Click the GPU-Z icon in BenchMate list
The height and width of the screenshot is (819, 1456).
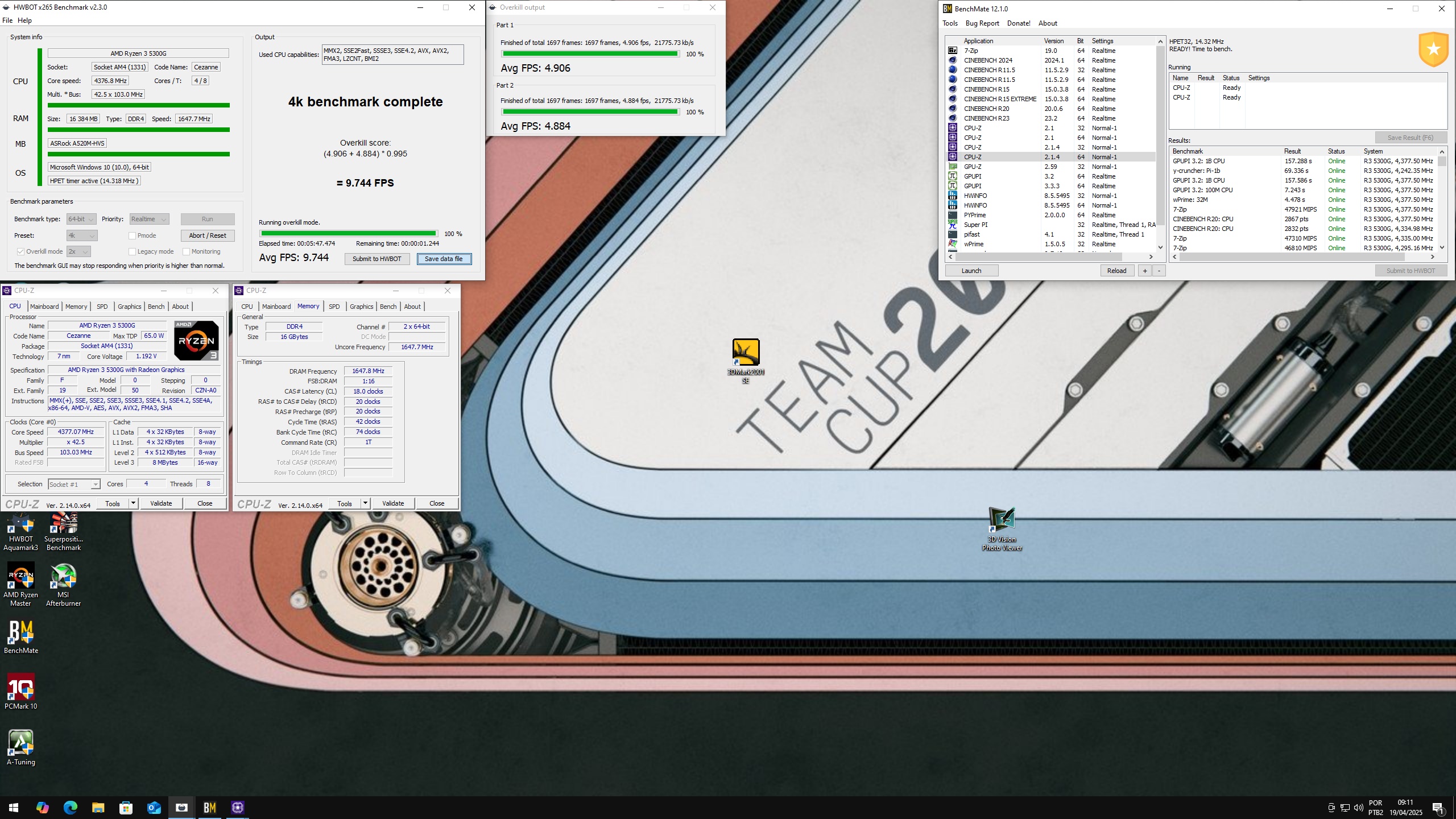(953, 167)
